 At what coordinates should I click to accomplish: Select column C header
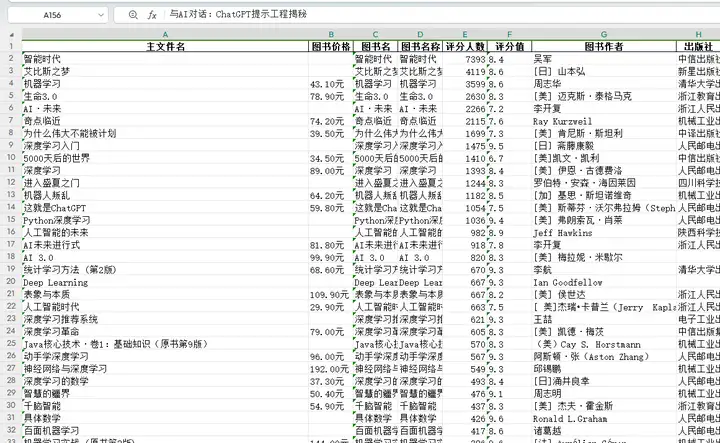tap(375, 34)
